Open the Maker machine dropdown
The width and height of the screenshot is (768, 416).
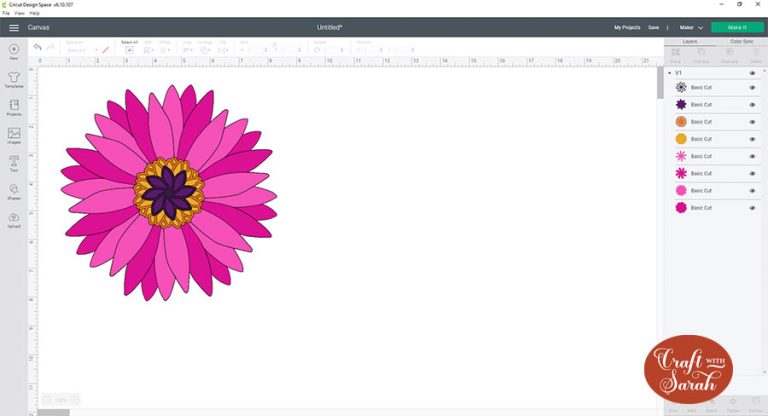click(x=691, y=28)
